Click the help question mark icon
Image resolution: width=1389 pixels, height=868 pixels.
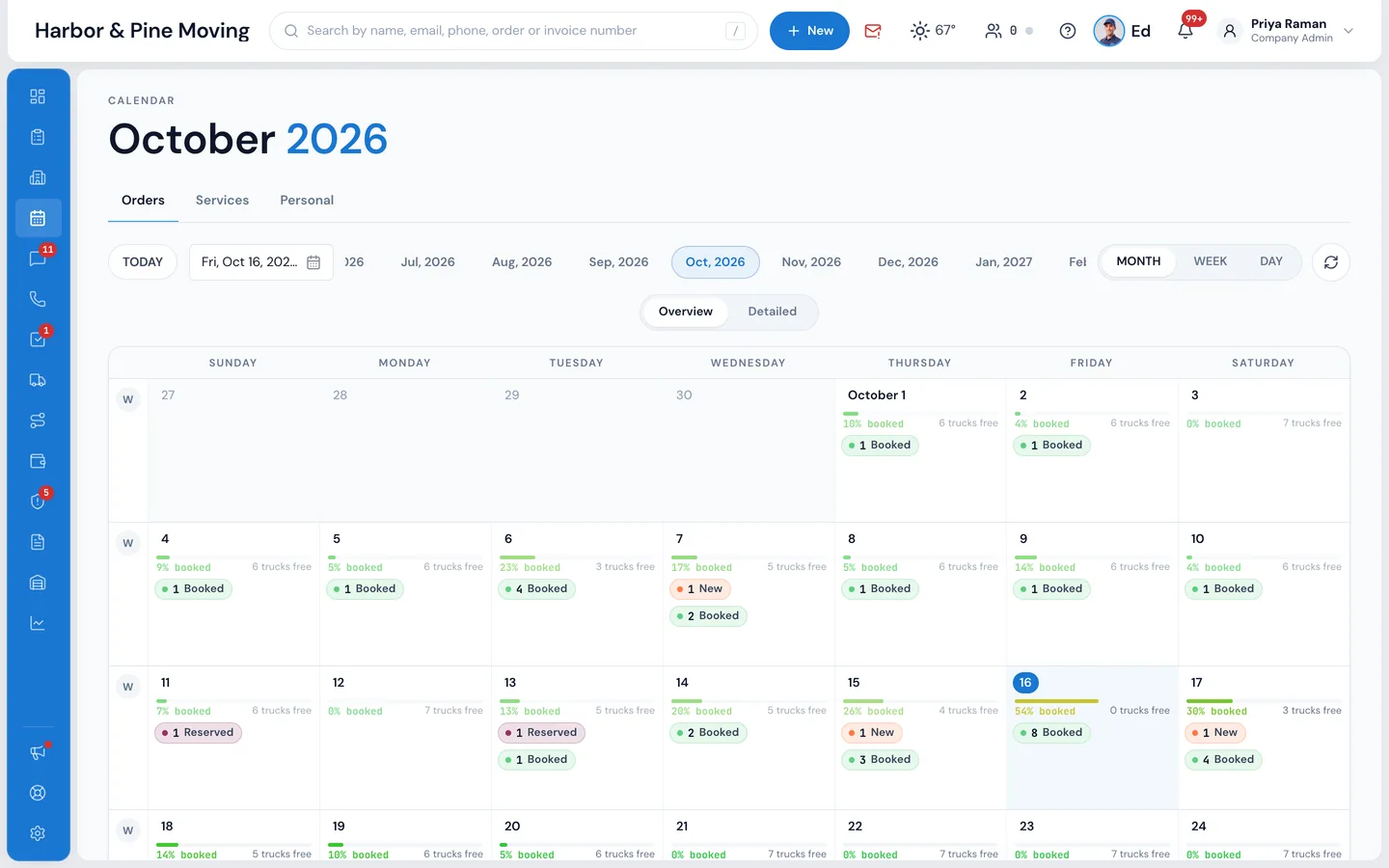(x=1068, y=31)
